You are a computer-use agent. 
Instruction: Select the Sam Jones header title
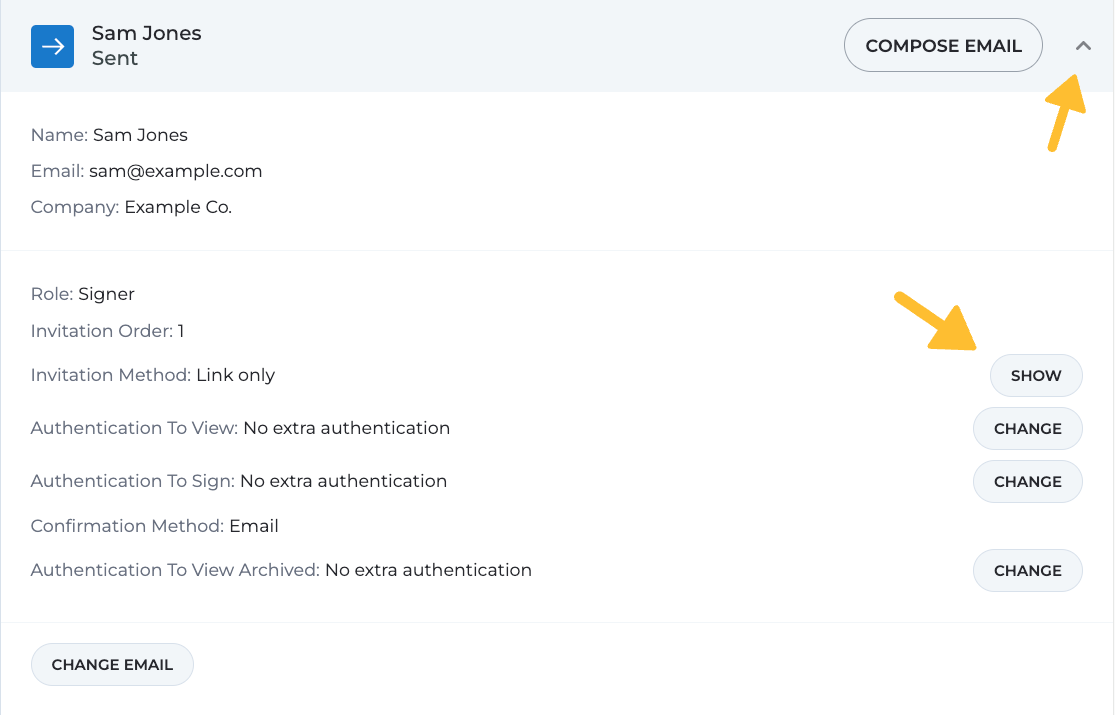(146, 33)
